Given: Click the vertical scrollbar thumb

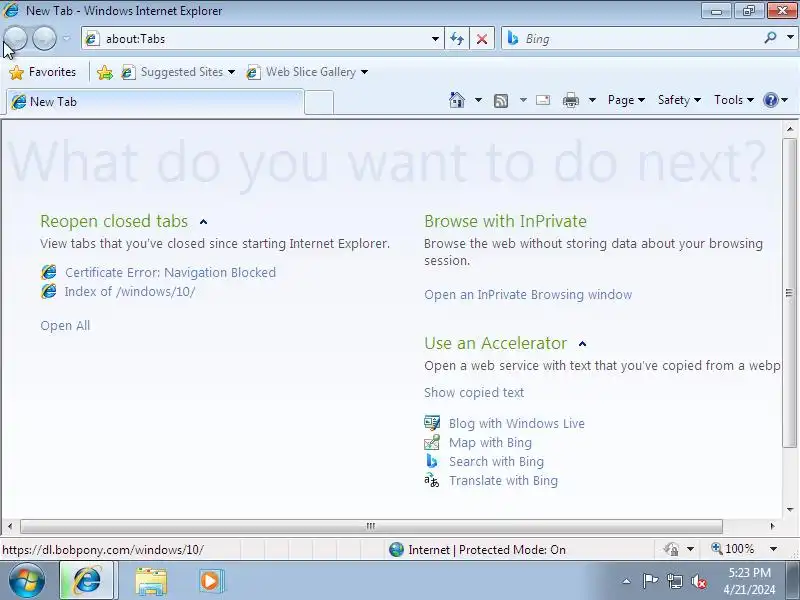Looking at the screenshot, I should [789, 292].
